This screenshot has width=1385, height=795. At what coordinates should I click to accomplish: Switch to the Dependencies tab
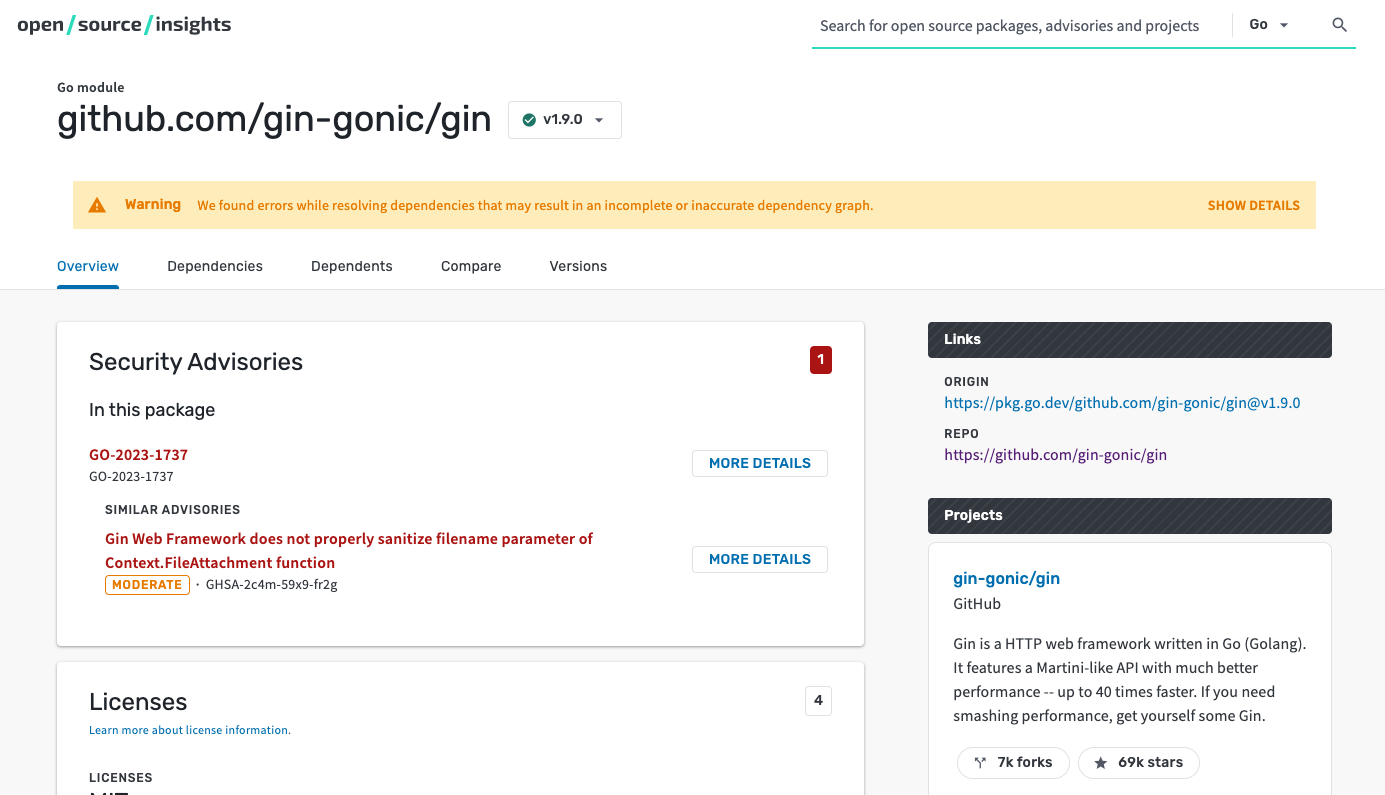click(214, 266)
